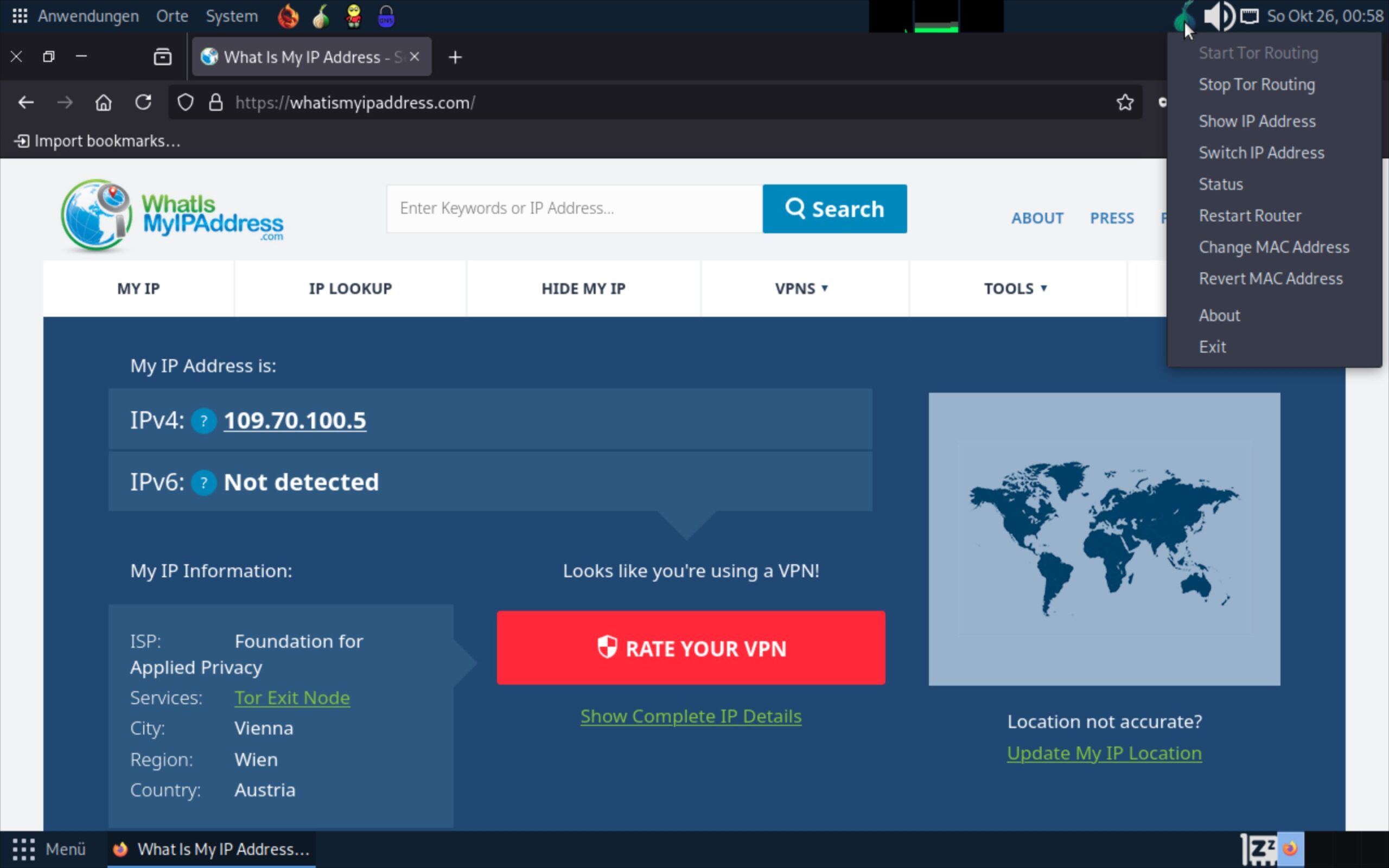Screen dimensions: 1389x868
Task: Choose Switch IP Address from menu
Action: pyautogui.click(x=1261, y=152)
